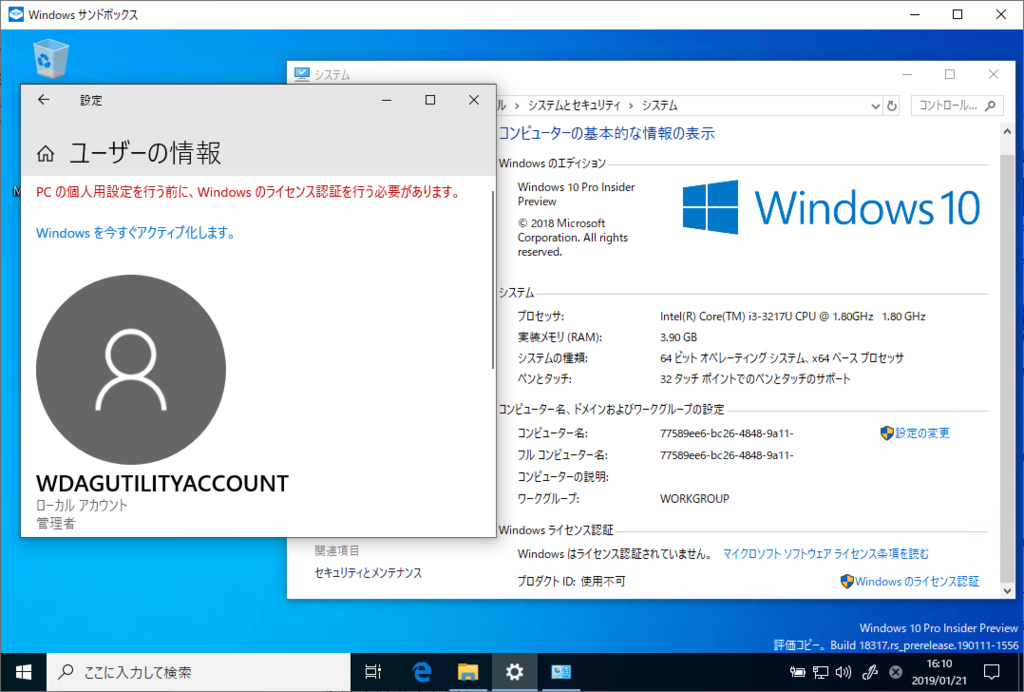Click the ローカル アカウント label

pos(82,505)
